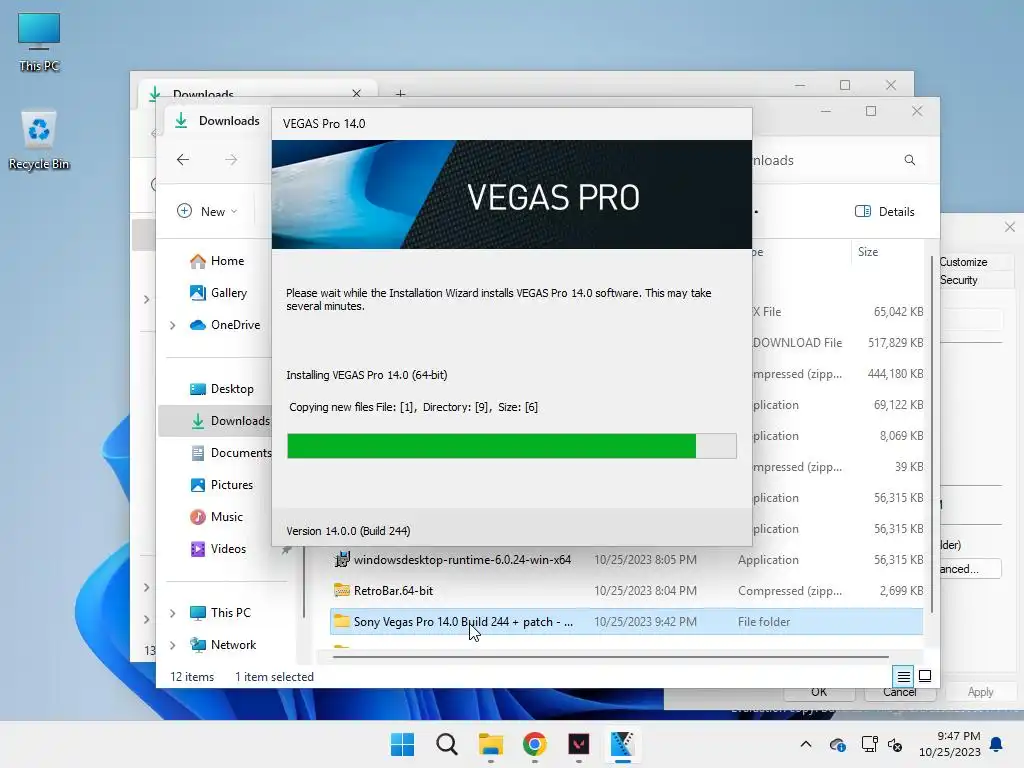Click the 65,042 KB size cell

pos(898,312)
